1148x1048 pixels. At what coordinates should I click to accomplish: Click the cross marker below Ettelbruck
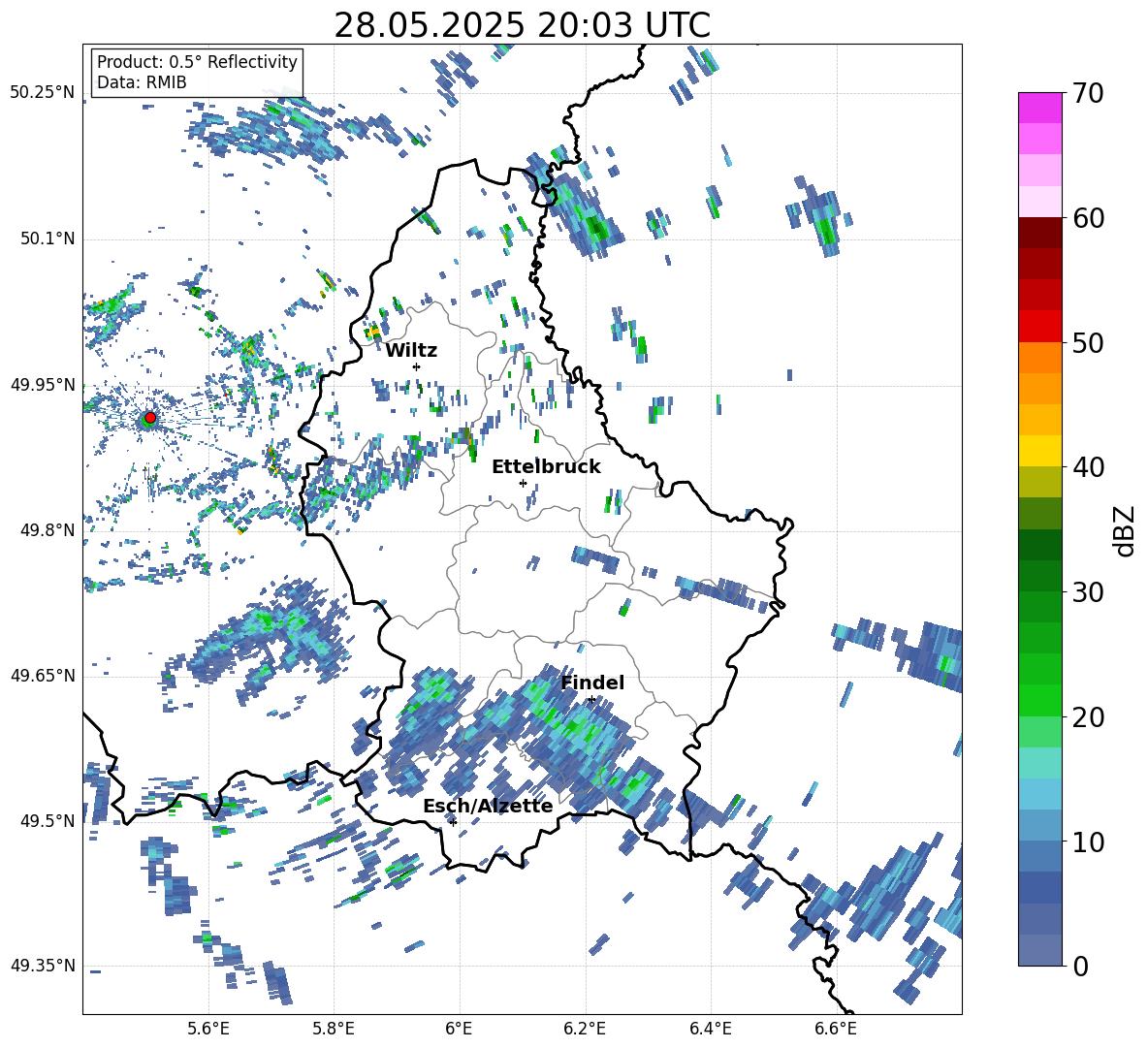point(523,483)
